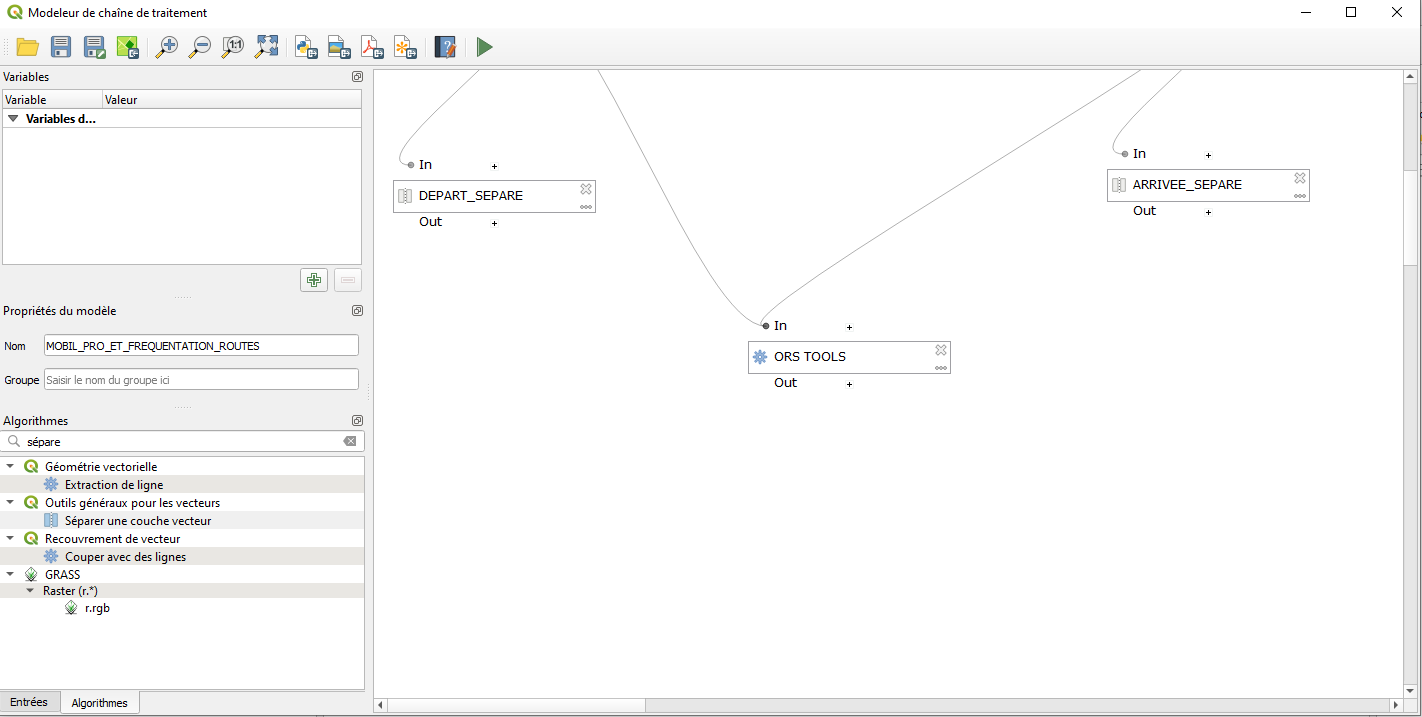Click the algorithm search box
The image size is (1422, 717).
click(183, 441)
